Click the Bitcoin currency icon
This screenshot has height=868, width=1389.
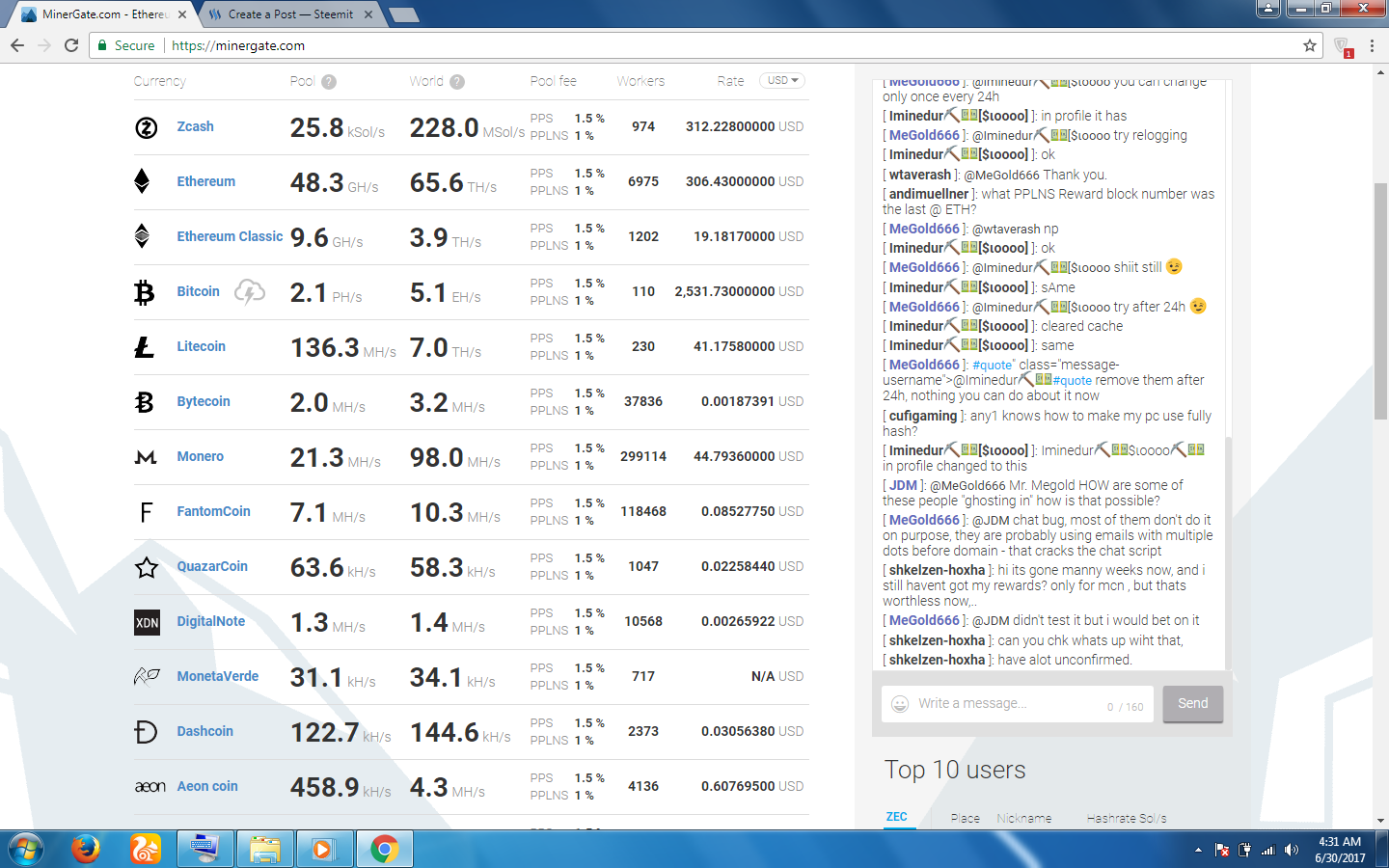pyautogui.click(x=145, y=291)
